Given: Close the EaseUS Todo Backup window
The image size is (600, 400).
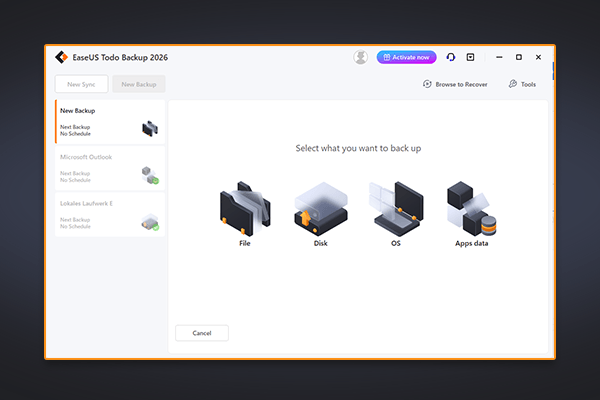Looking at the screenshot, I should [x=538, y=57].
